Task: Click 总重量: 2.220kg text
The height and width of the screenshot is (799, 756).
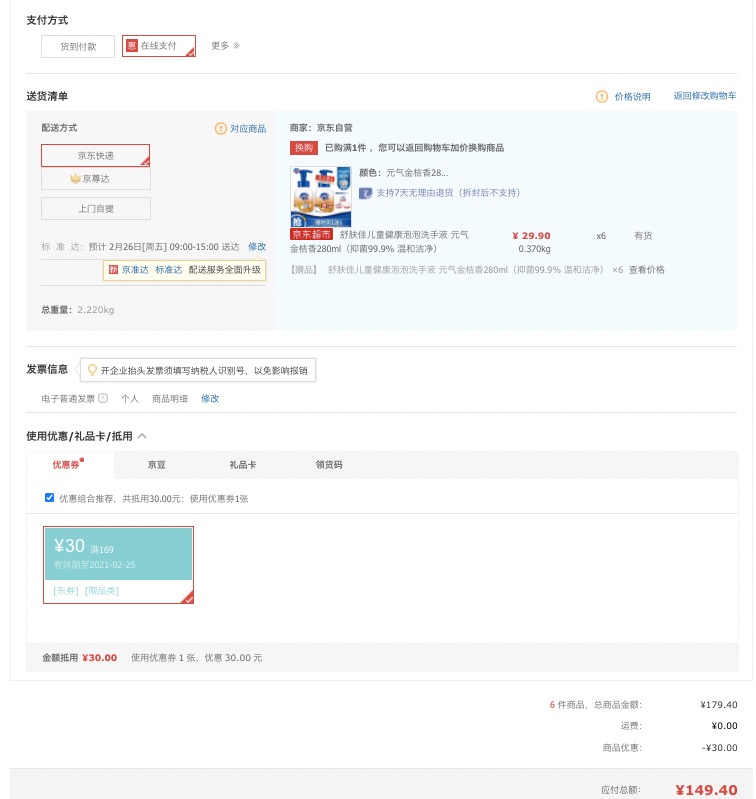Action: click(x=77, y=309)
